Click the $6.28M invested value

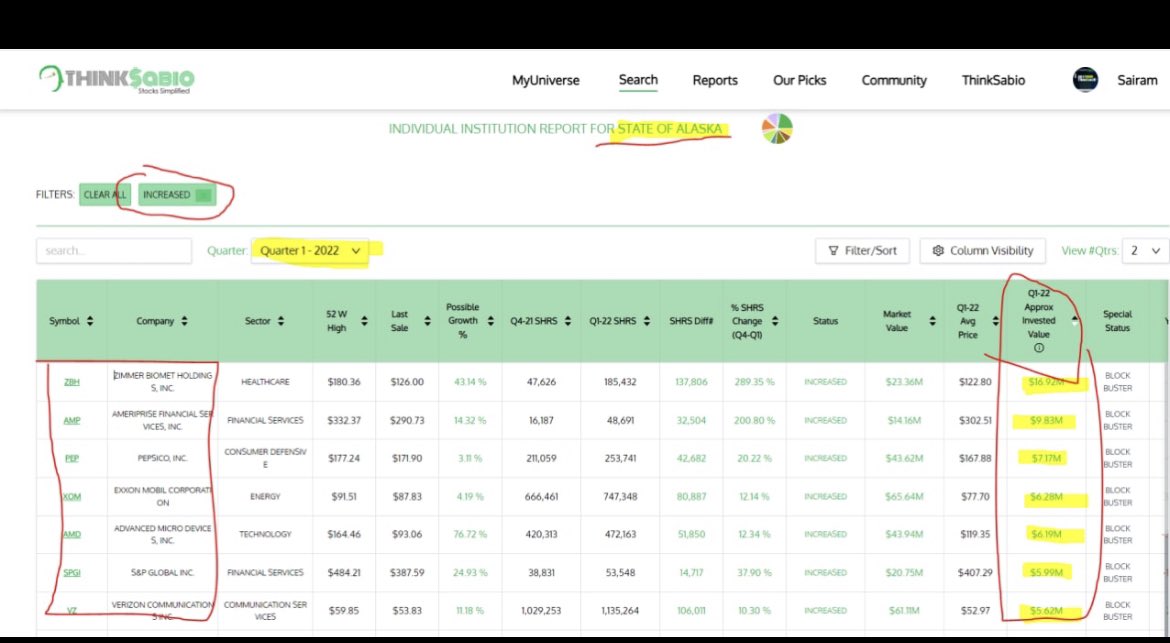click(1045, 497)
